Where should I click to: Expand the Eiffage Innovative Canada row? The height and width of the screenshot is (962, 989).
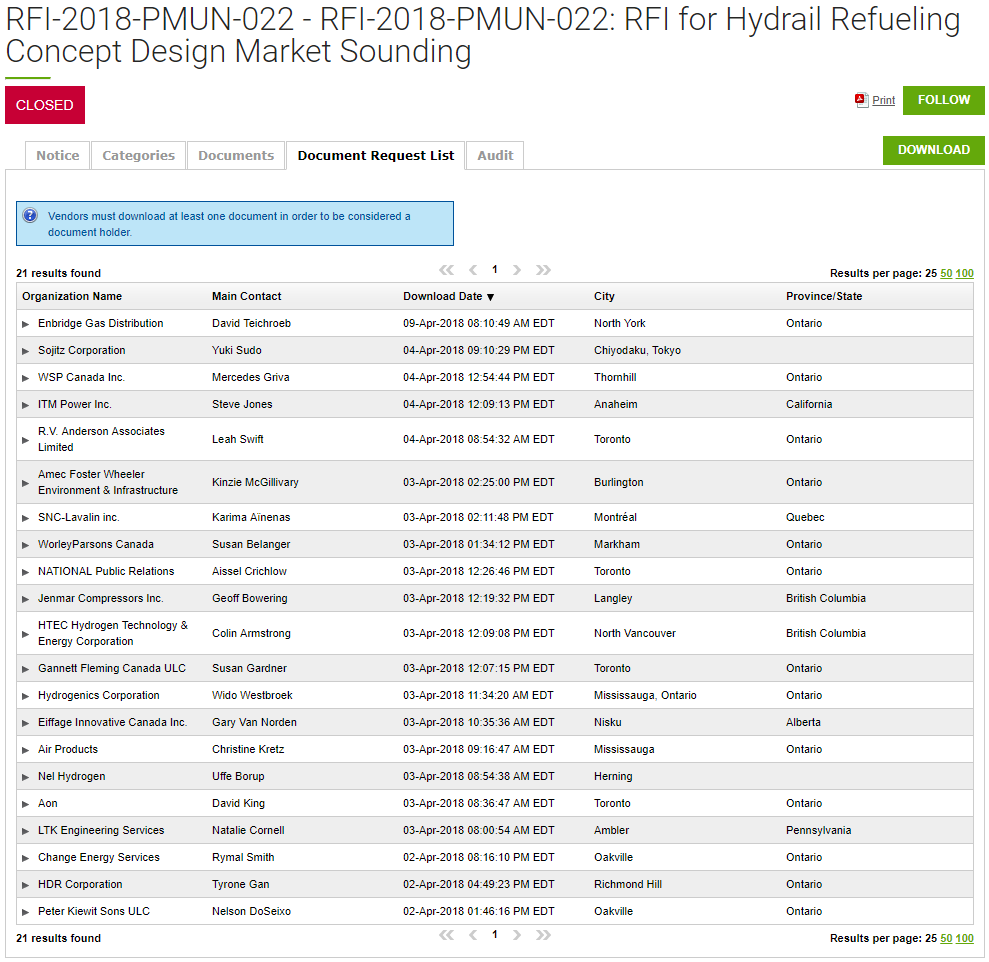(25, 723)
